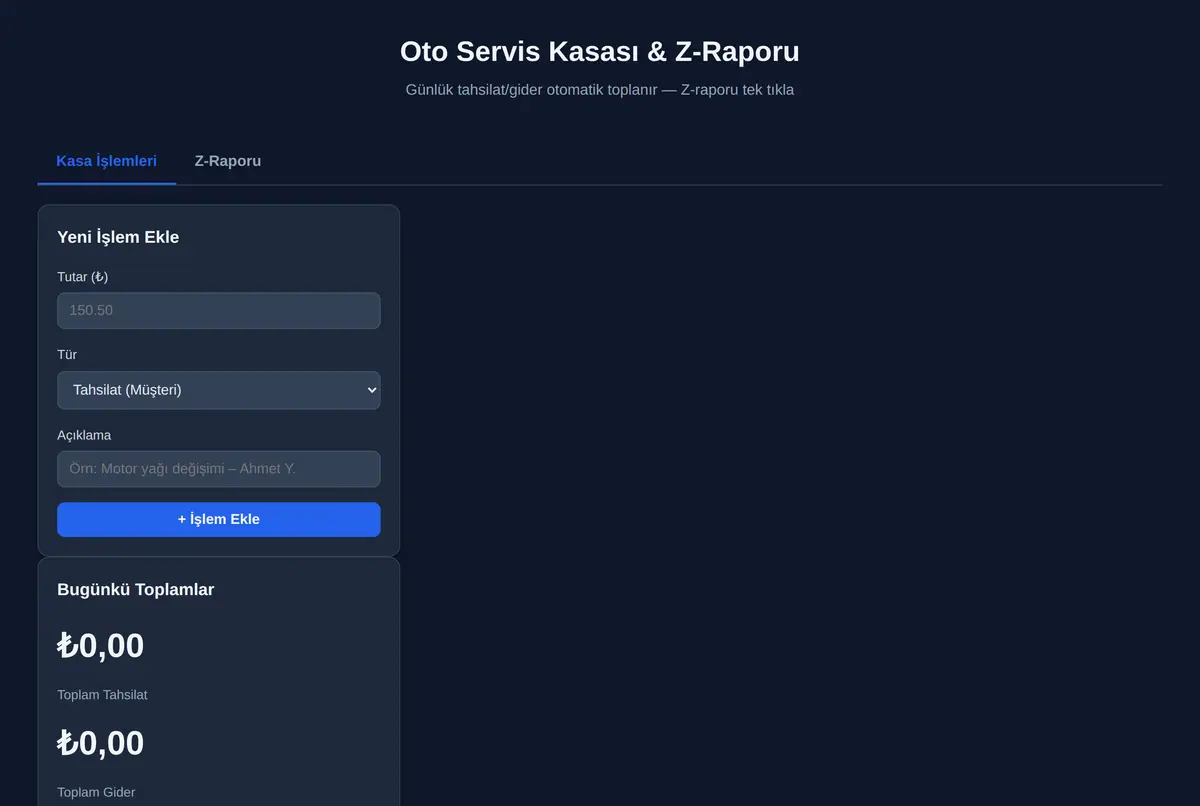Click the Toplam Gider label
Viewport: 1200px width, 806px height.
(96, 792)
